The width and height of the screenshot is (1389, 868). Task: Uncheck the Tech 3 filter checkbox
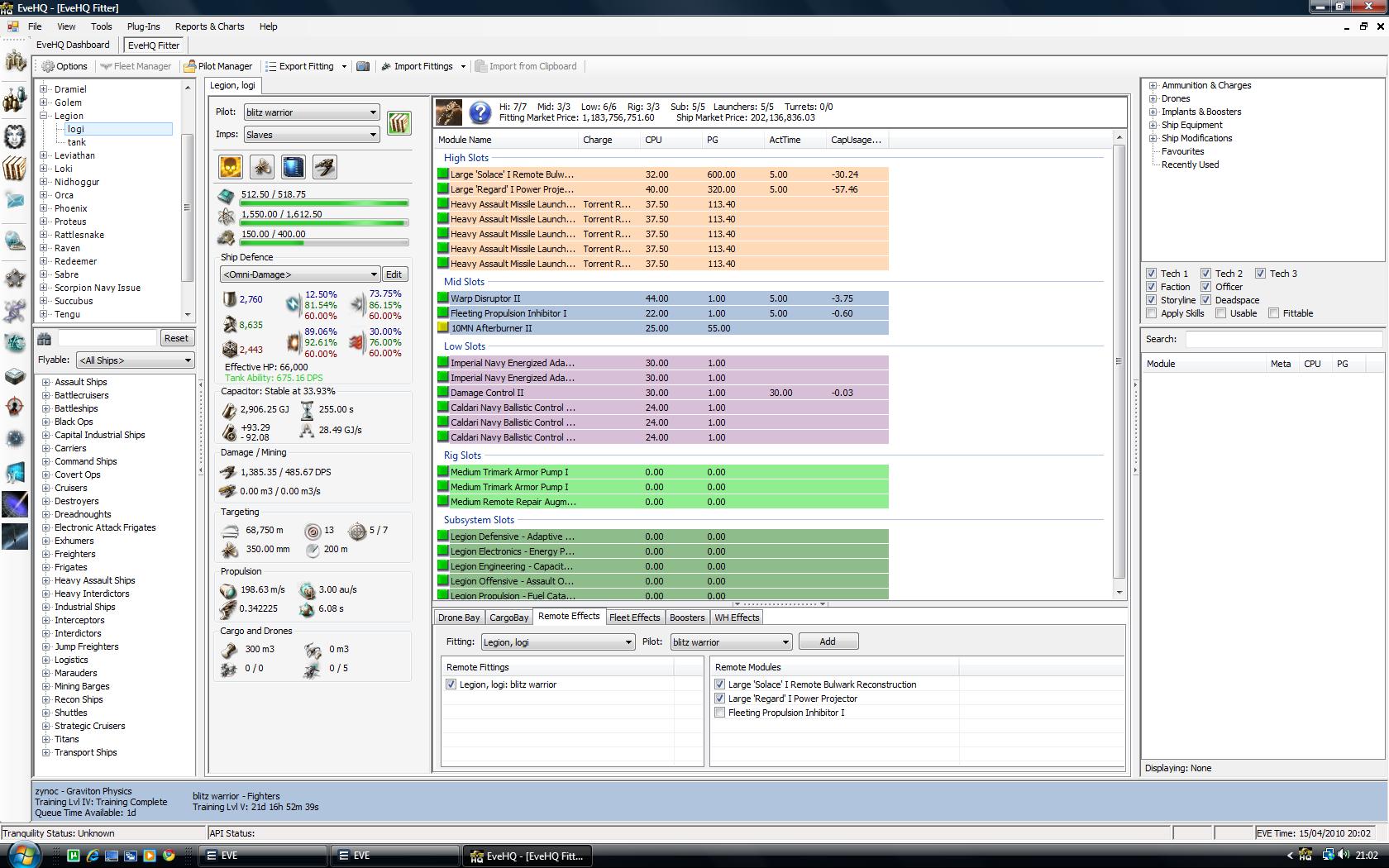[x=1261, y=274]
